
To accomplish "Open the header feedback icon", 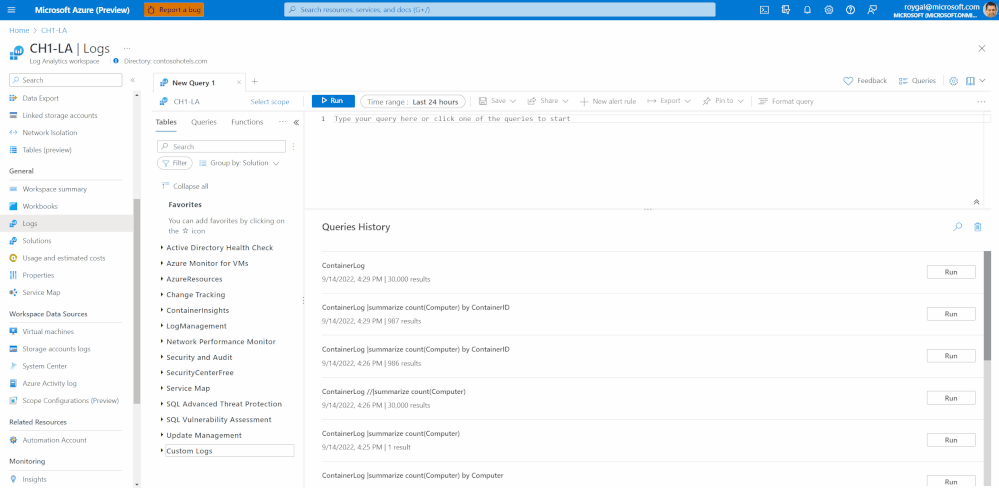I will click(872, 10).
